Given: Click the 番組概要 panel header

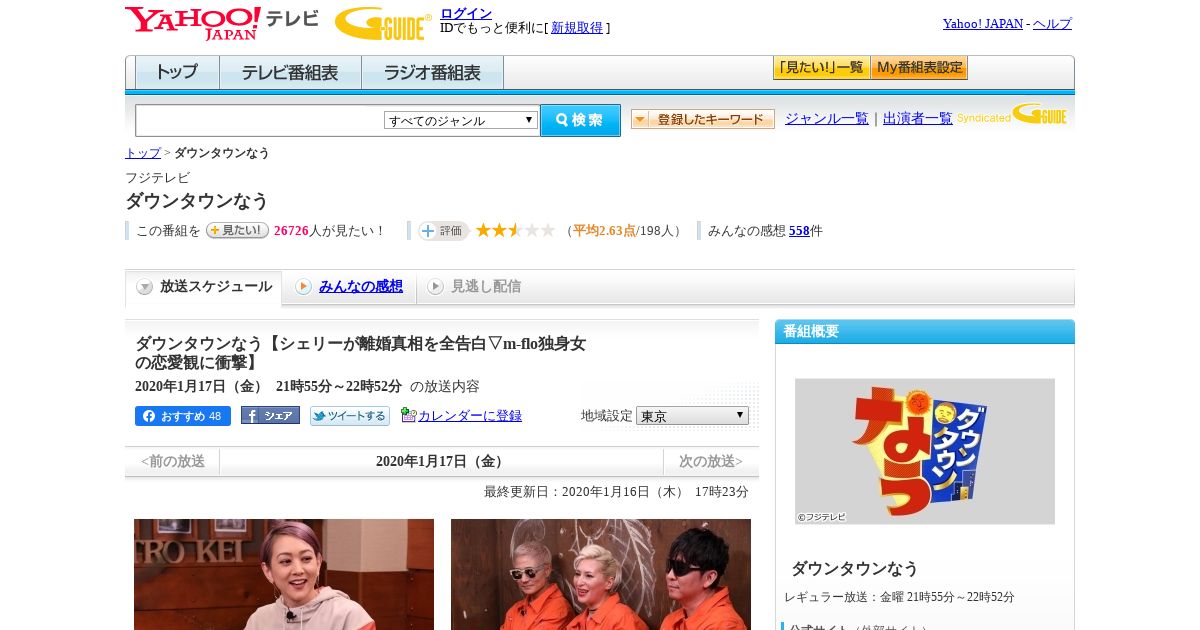Looking at the screenshot, I should [x=925, y=331].
